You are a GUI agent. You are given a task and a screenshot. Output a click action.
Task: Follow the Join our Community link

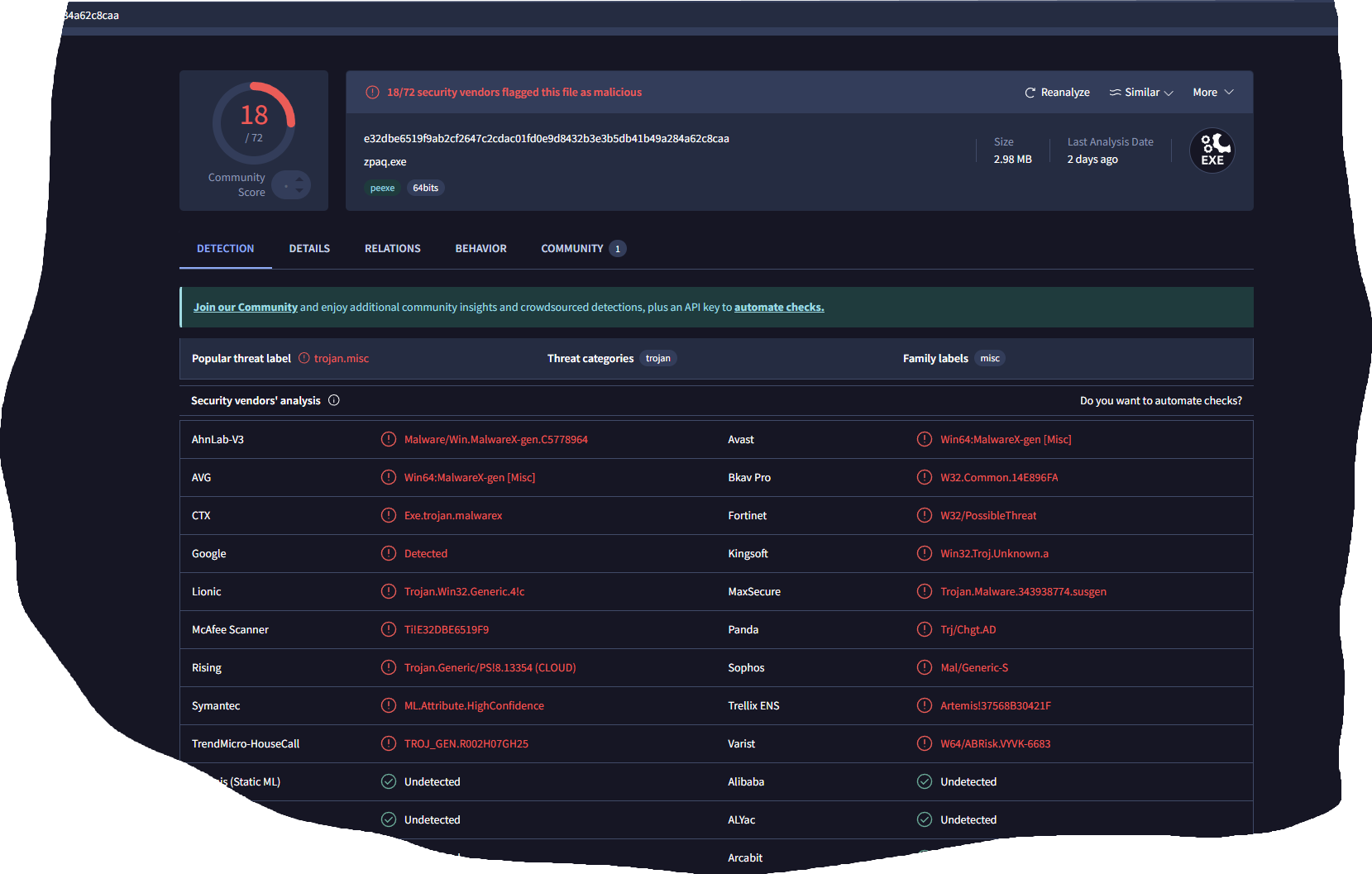(246, 307)
